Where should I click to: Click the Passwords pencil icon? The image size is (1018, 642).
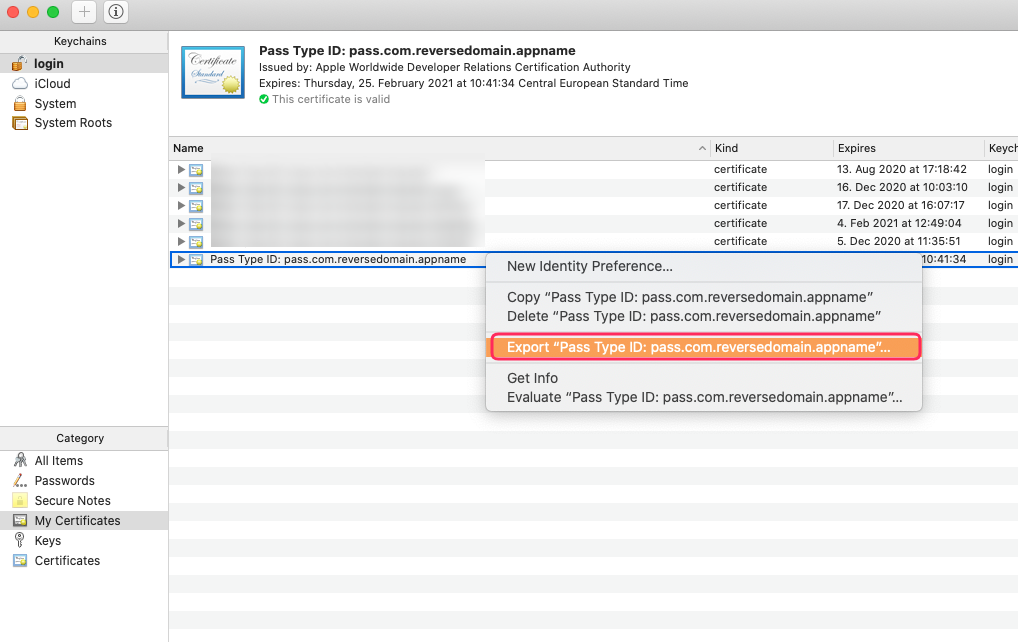click(x=20, y=480)
